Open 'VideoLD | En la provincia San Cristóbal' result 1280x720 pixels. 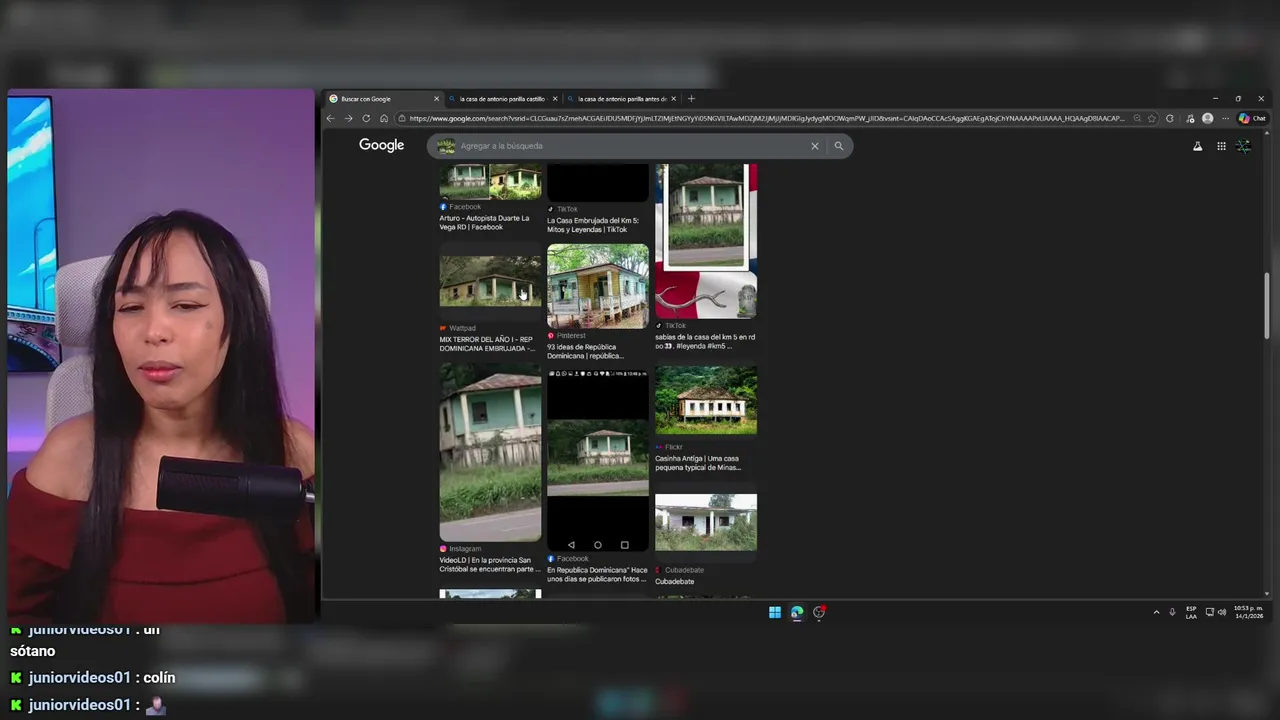pyautogui.click(x=489, y=564)
